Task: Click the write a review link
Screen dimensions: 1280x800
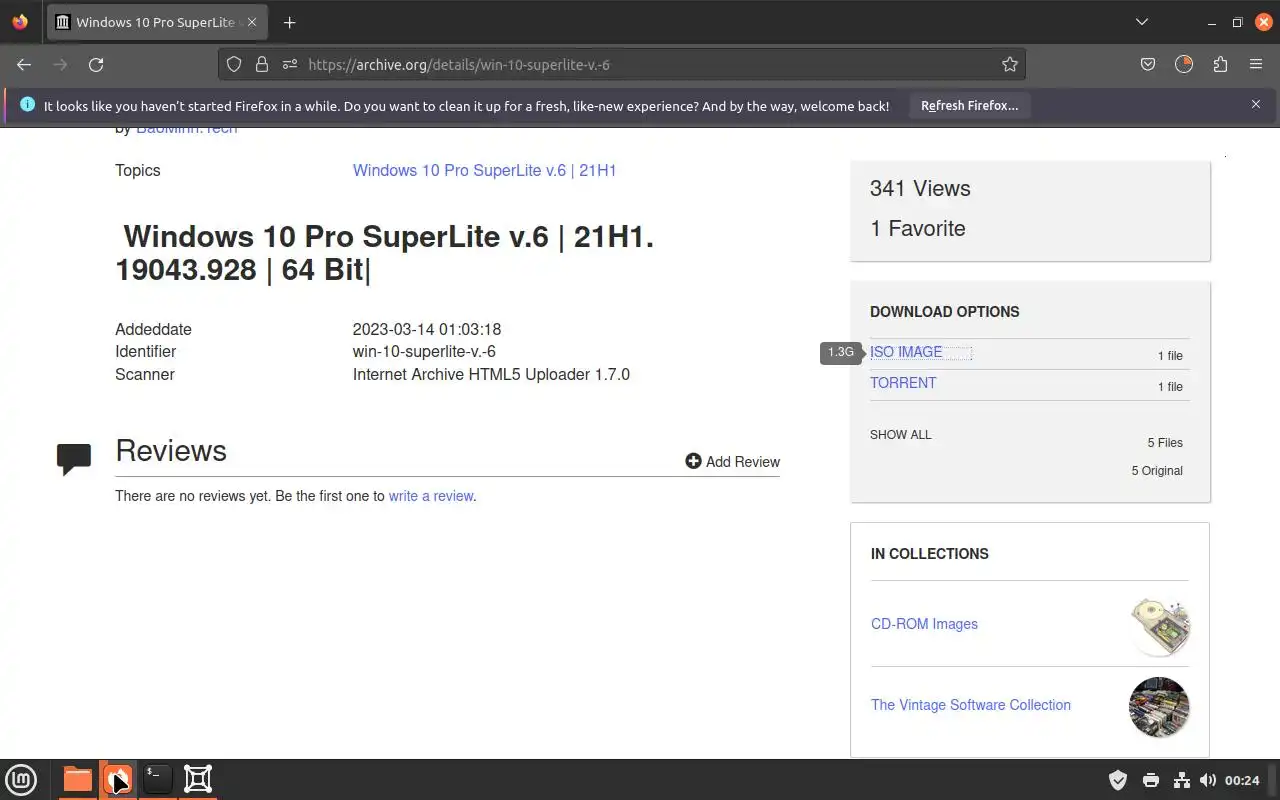Action: (431, 496)
